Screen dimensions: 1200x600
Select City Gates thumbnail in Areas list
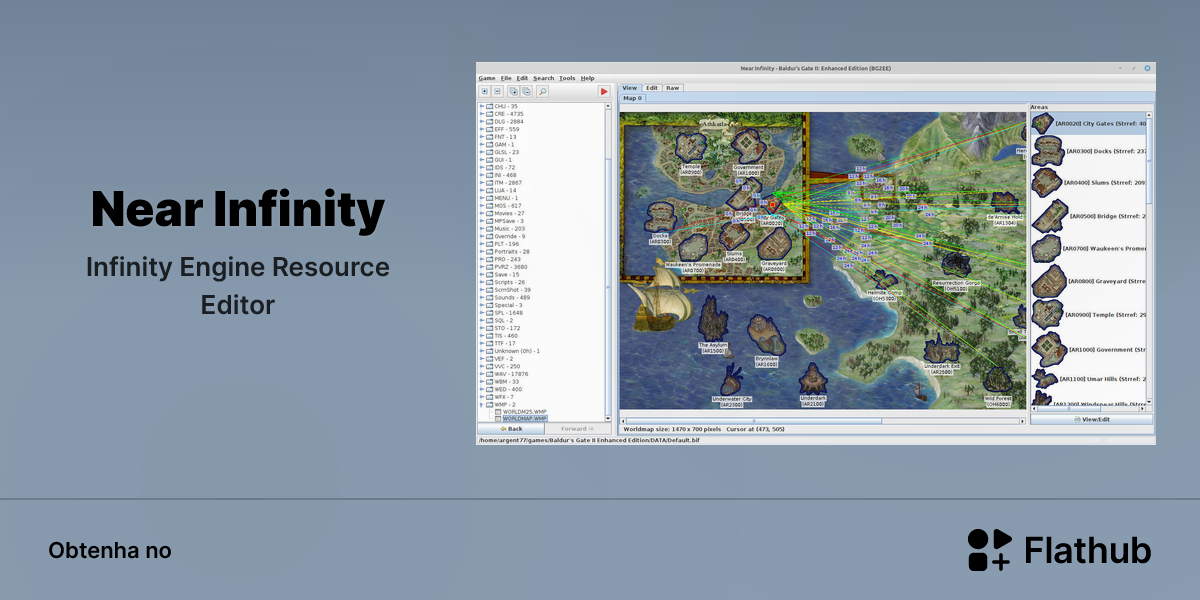1043,123
